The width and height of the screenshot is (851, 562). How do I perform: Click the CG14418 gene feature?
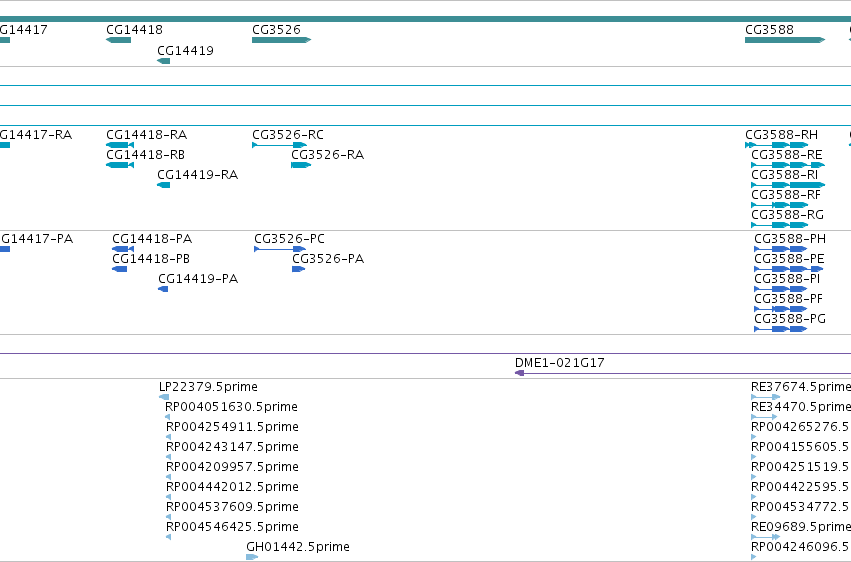click(118, 40)
